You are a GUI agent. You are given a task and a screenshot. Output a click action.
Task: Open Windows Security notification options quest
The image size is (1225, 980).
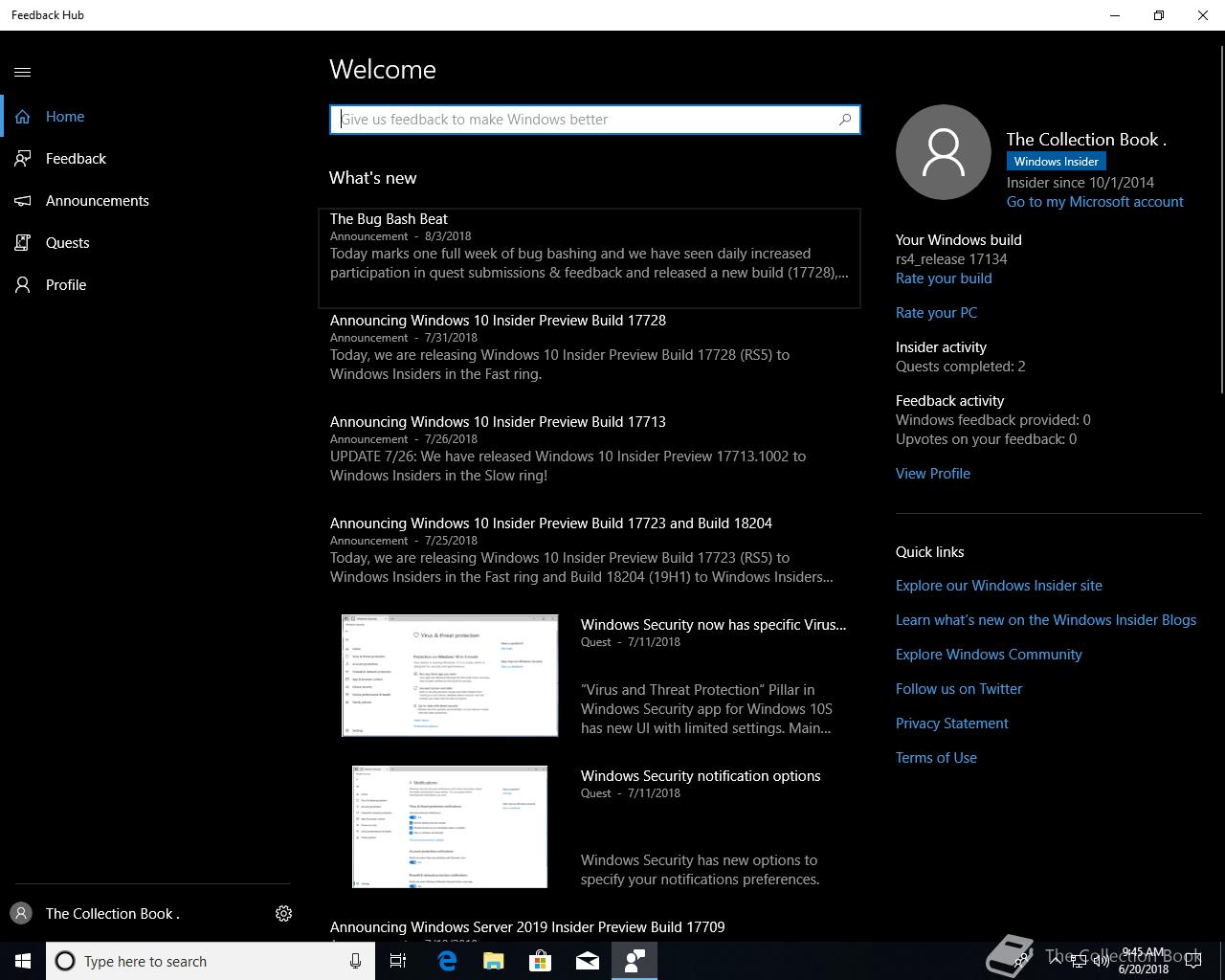(x=701, y=776)
